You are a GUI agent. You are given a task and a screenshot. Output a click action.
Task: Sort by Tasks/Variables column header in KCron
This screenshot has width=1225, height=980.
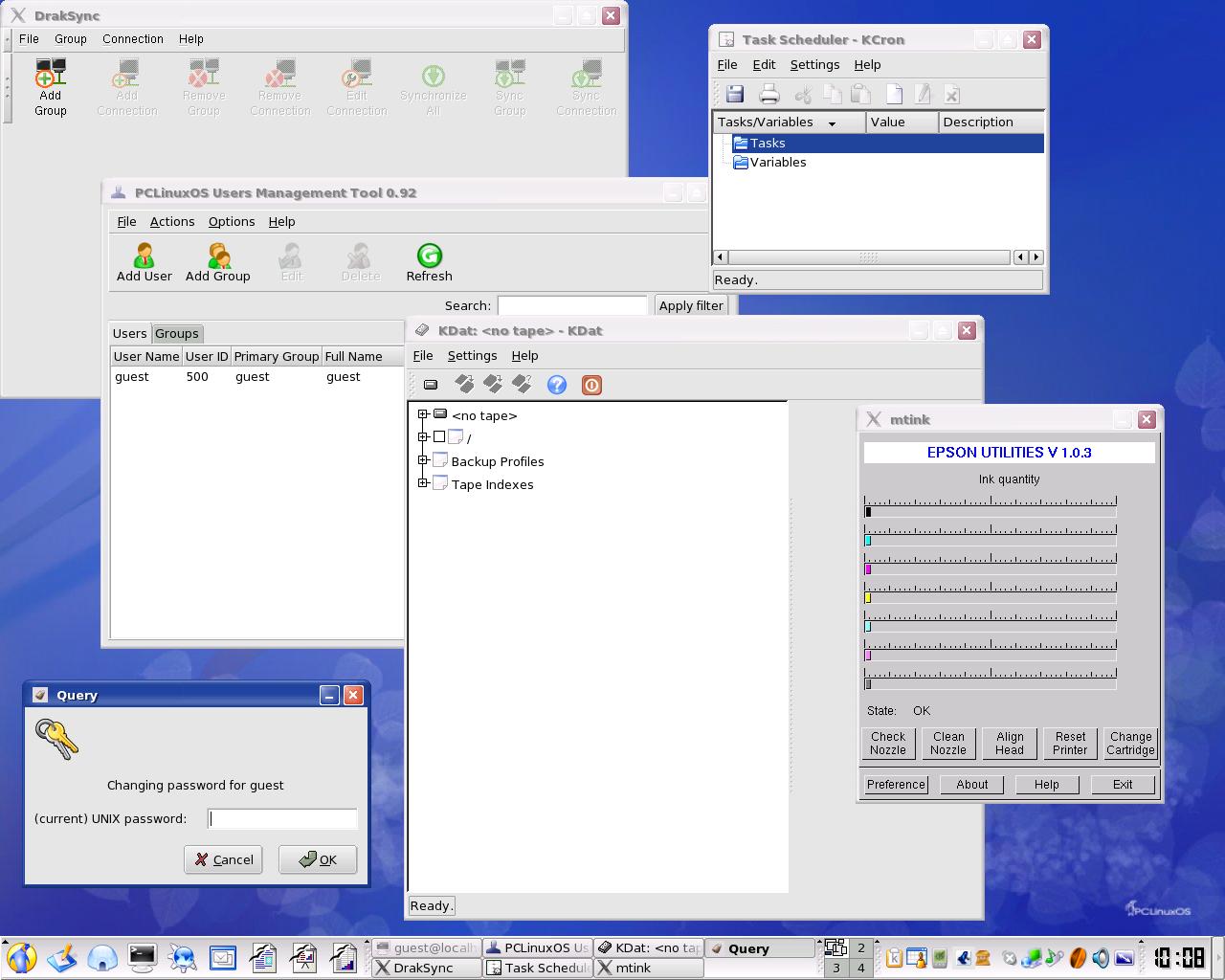(790, 122)
